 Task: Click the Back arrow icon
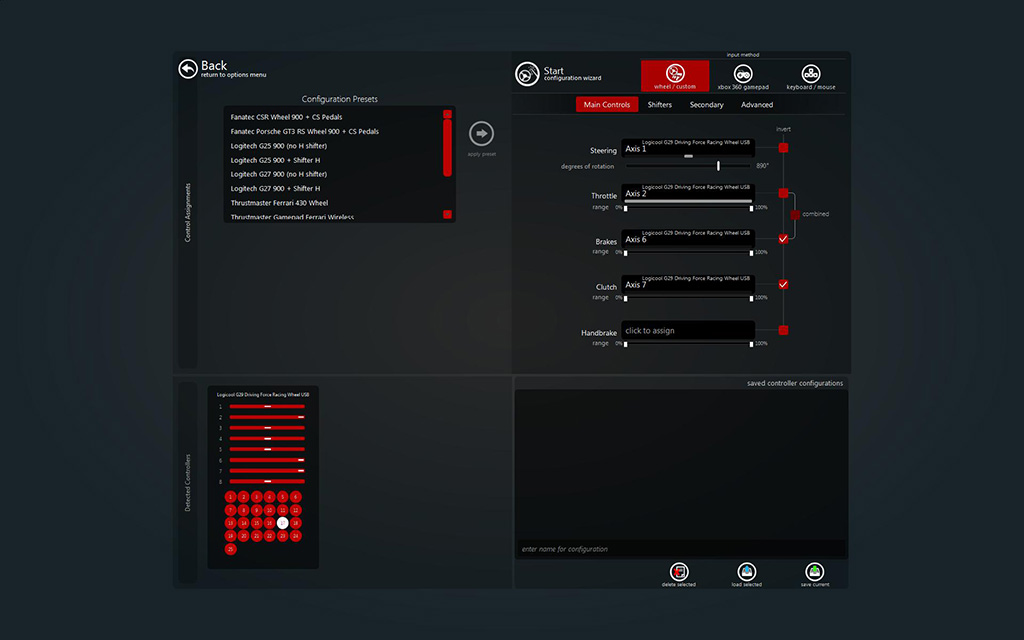188,68
